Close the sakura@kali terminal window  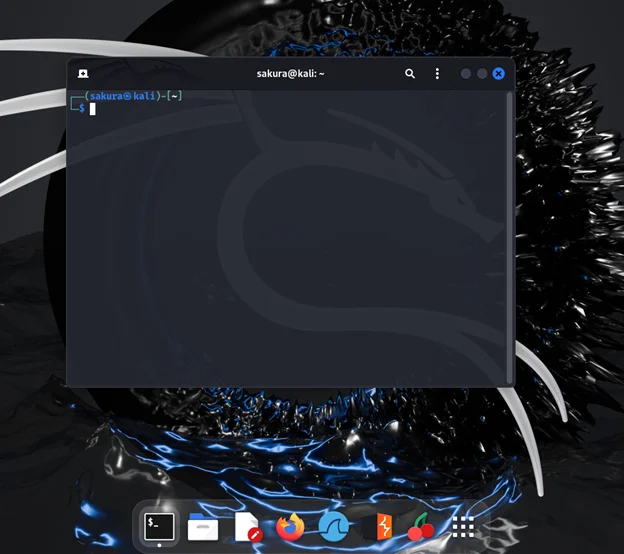(498, 74)
